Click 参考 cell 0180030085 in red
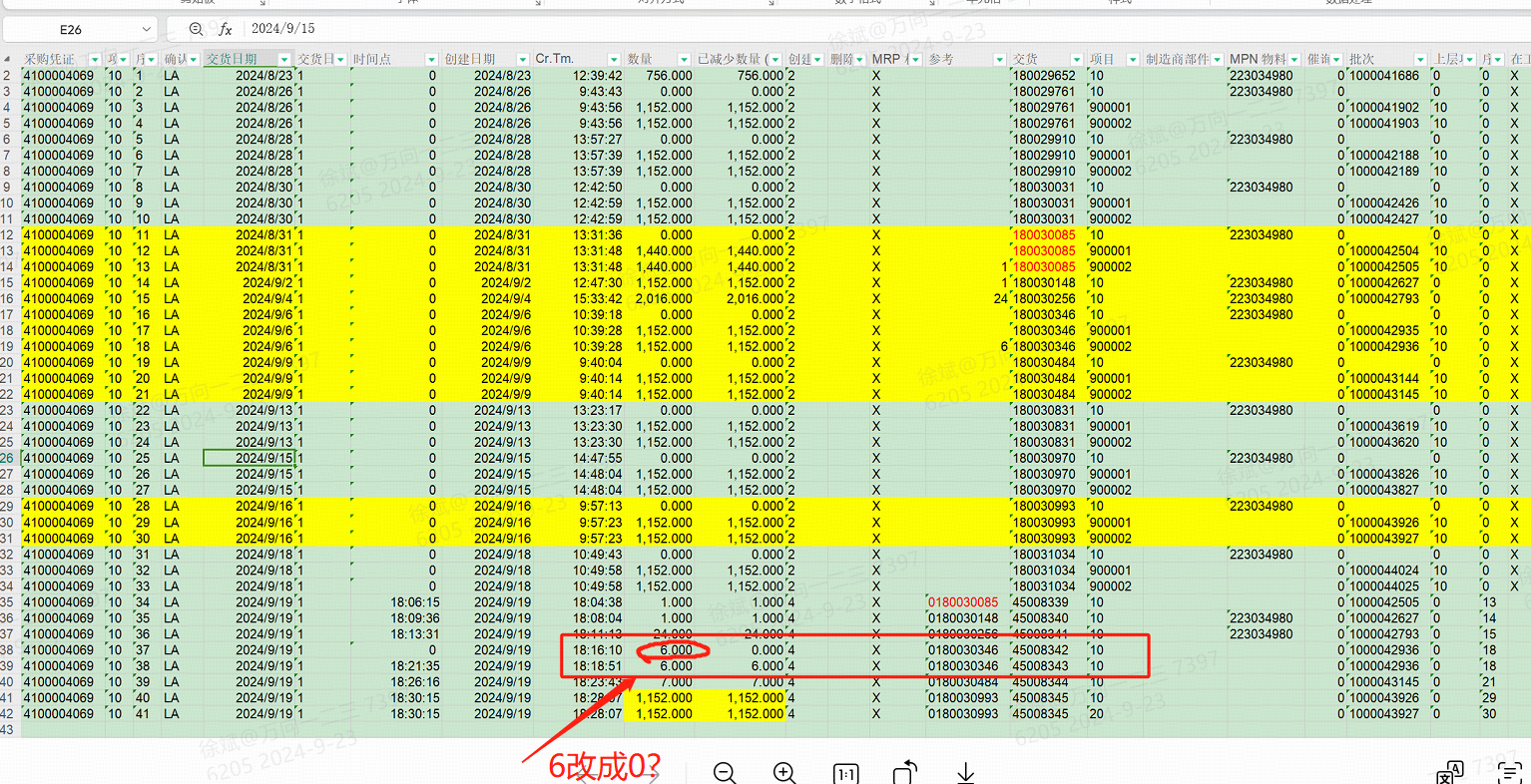1531x784 pixels. [x=966, y=602]
